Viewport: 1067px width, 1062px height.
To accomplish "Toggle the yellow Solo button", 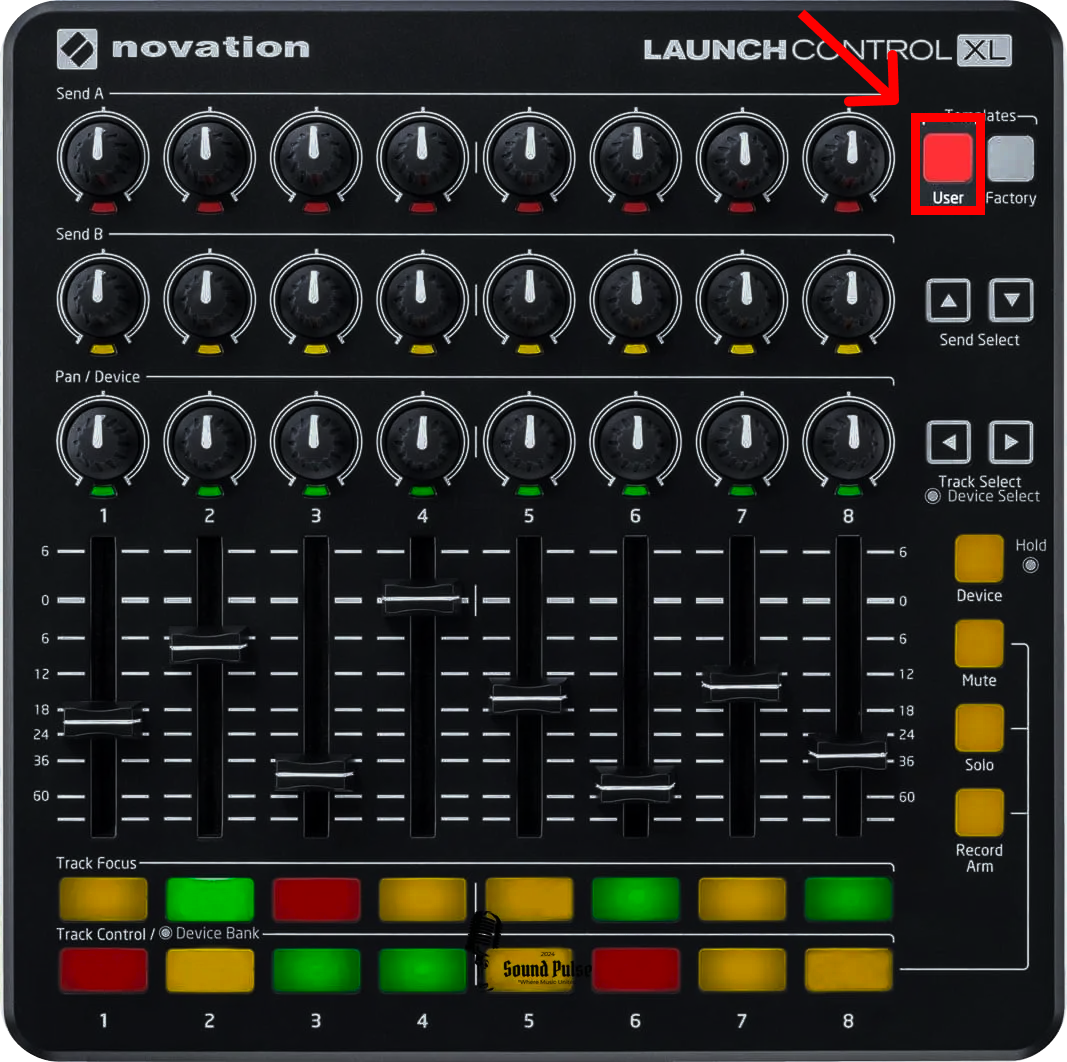I will [979, 728].
